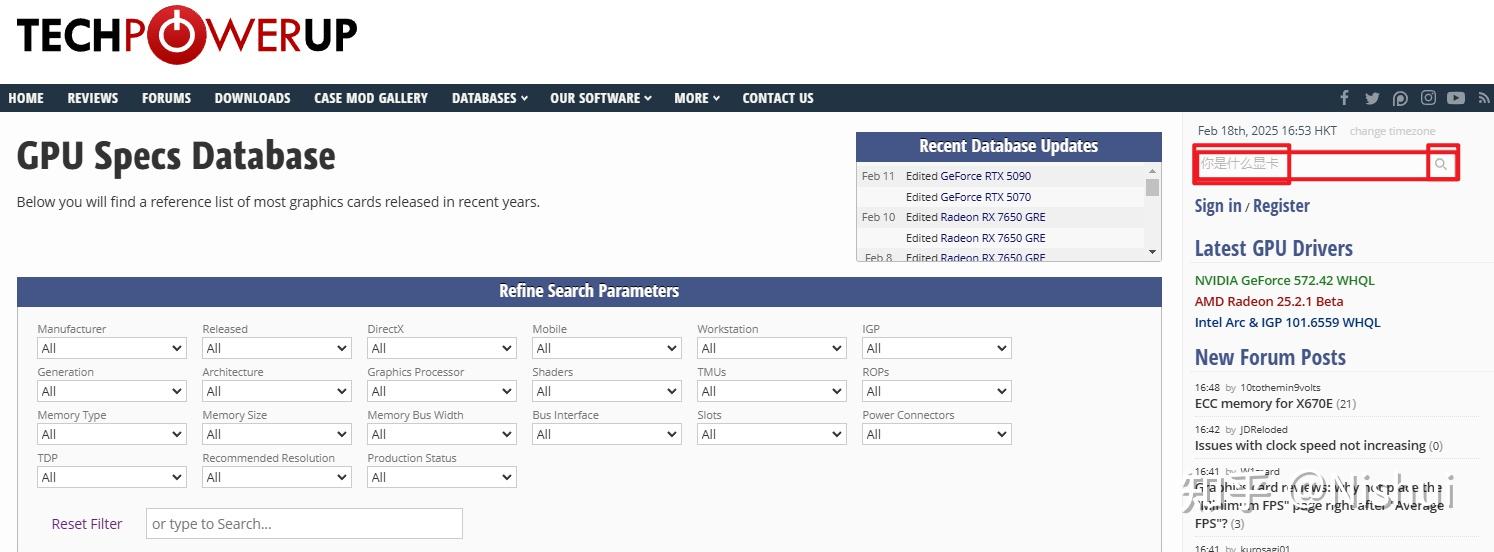The image size is (1494, 552).
Task: Click the Recent Database Updates scrollbar down arrow
Action: [x=1152, y=252]
